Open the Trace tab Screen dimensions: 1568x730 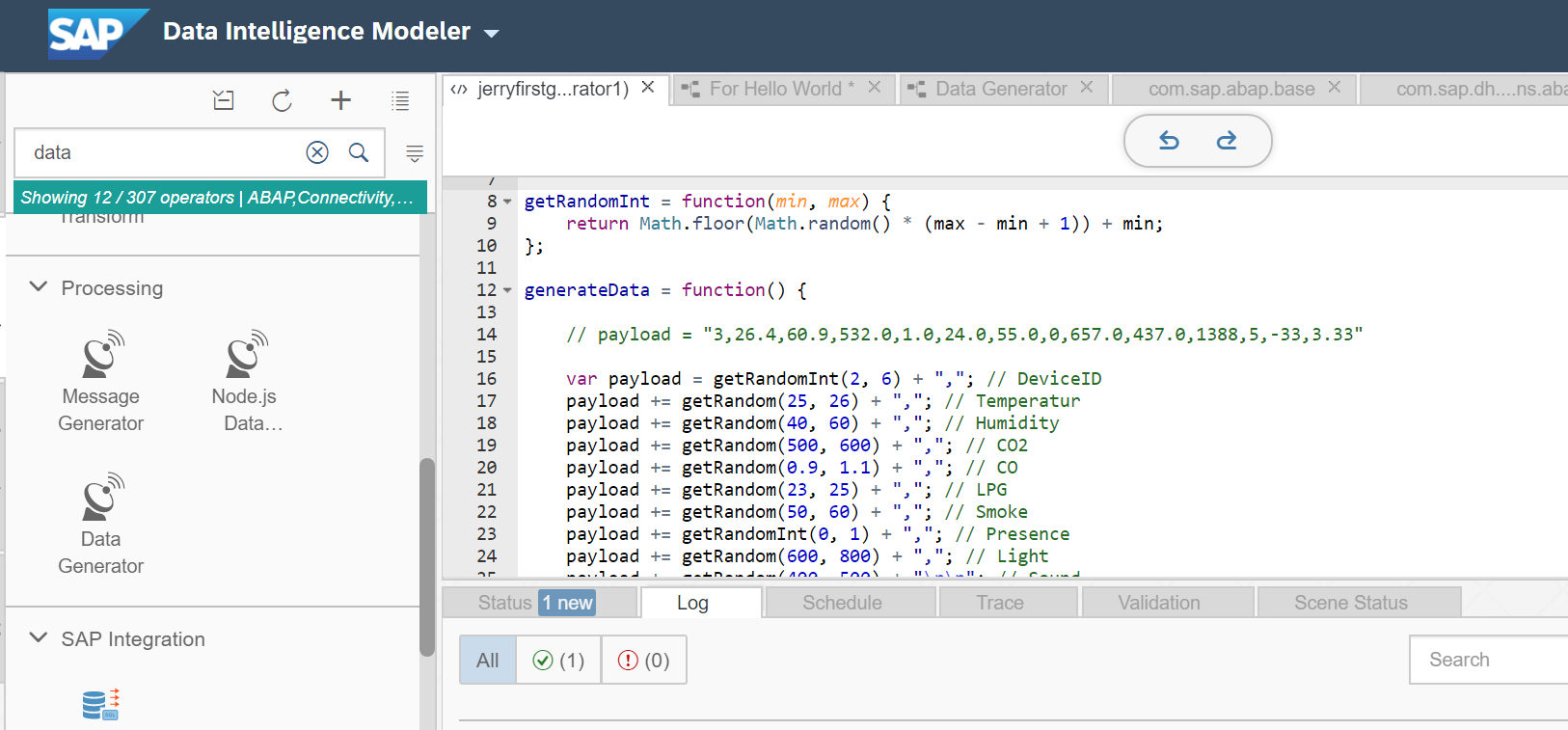click(x=1009, y=603)
